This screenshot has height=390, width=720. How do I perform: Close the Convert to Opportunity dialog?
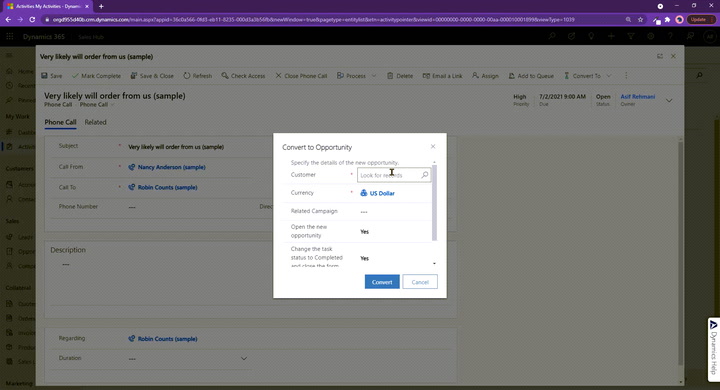coord(433,147)
